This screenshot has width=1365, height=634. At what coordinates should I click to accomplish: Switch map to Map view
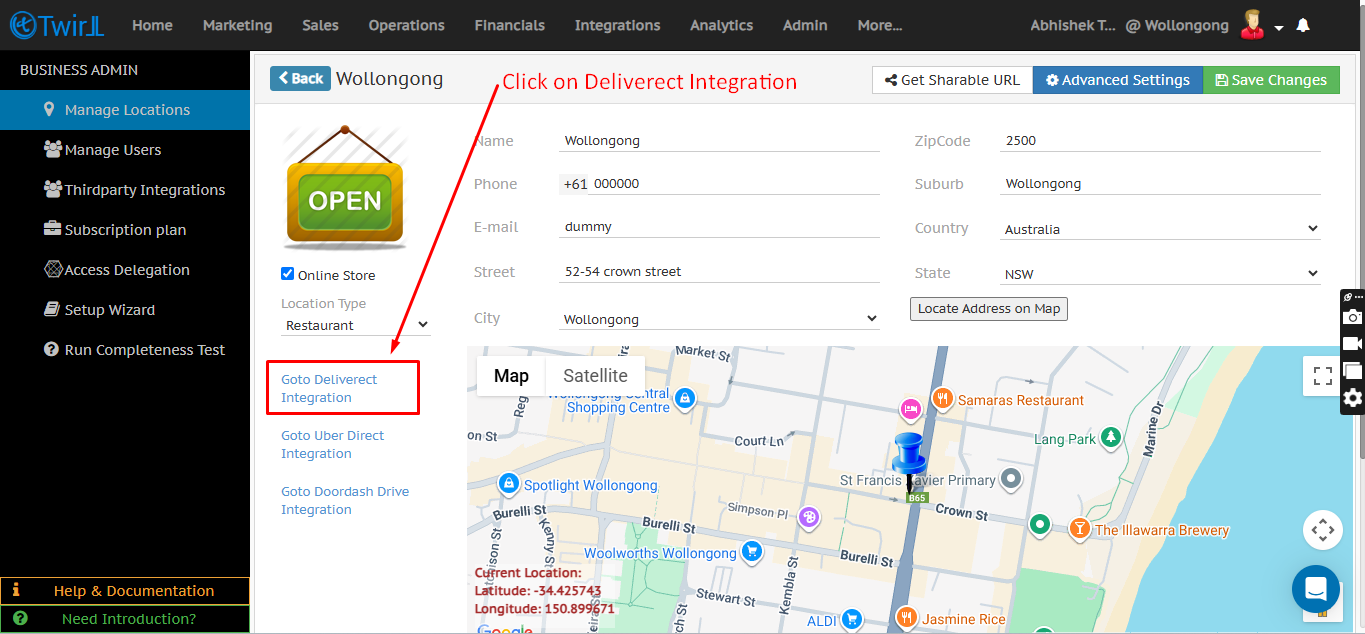(x=511, y=376)
